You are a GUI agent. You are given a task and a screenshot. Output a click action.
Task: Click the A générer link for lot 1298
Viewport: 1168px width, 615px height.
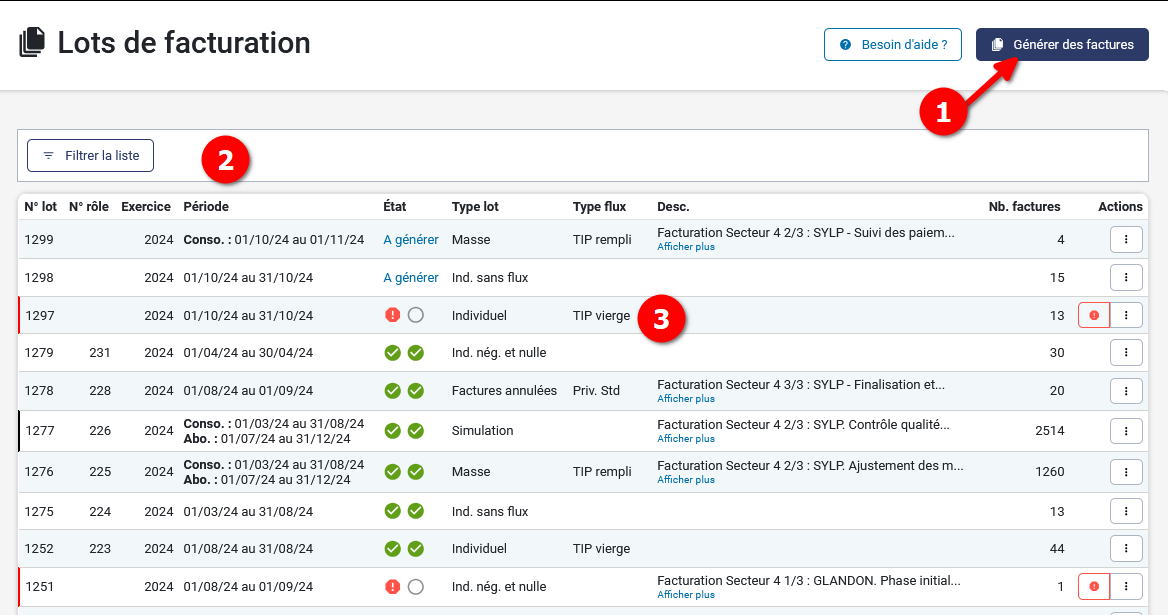pos(411,277)
